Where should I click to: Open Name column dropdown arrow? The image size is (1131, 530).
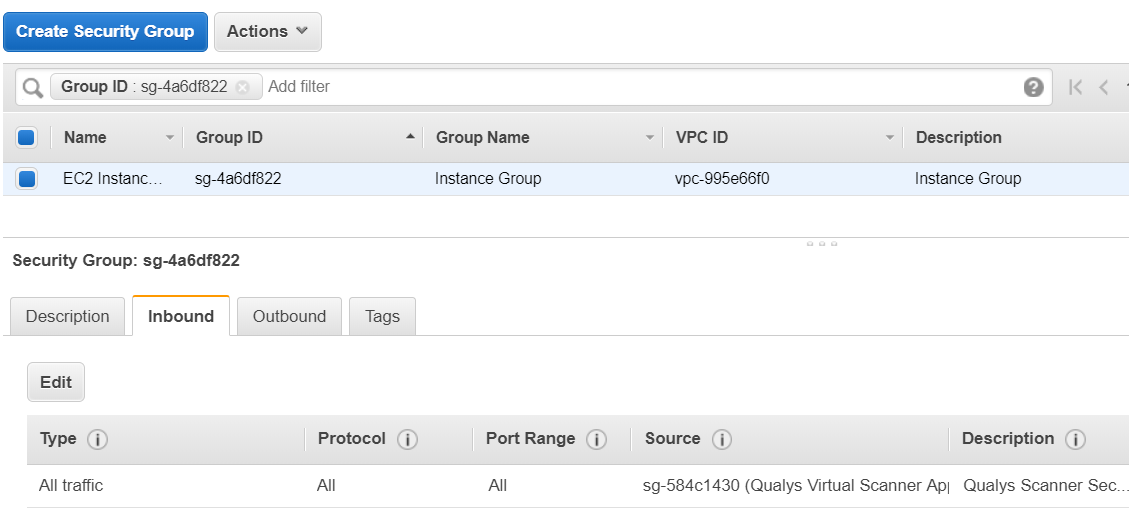(170, 137)
